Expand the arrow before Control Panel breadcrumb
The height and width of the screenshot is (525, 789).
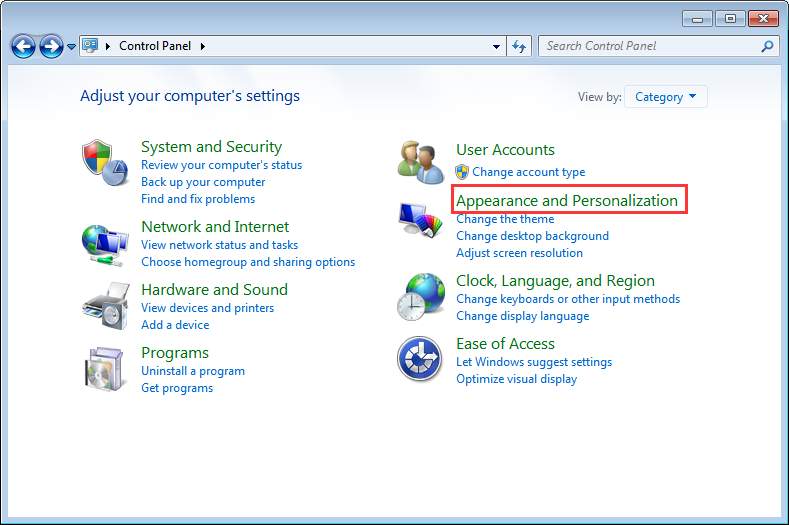click(x=108, y=46)
